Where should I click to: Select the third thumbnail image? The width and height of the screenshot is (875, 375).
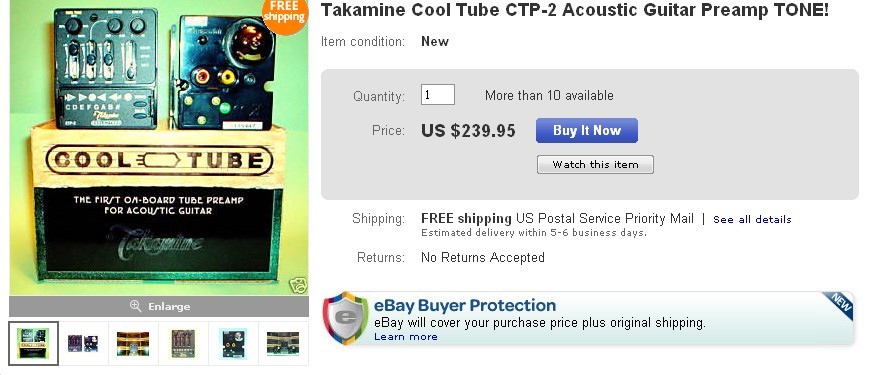133,343
